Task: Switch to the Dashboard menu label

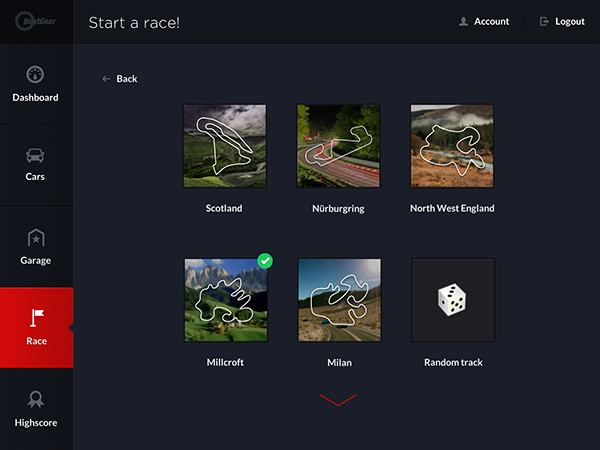Action: (x=36, y=98)
